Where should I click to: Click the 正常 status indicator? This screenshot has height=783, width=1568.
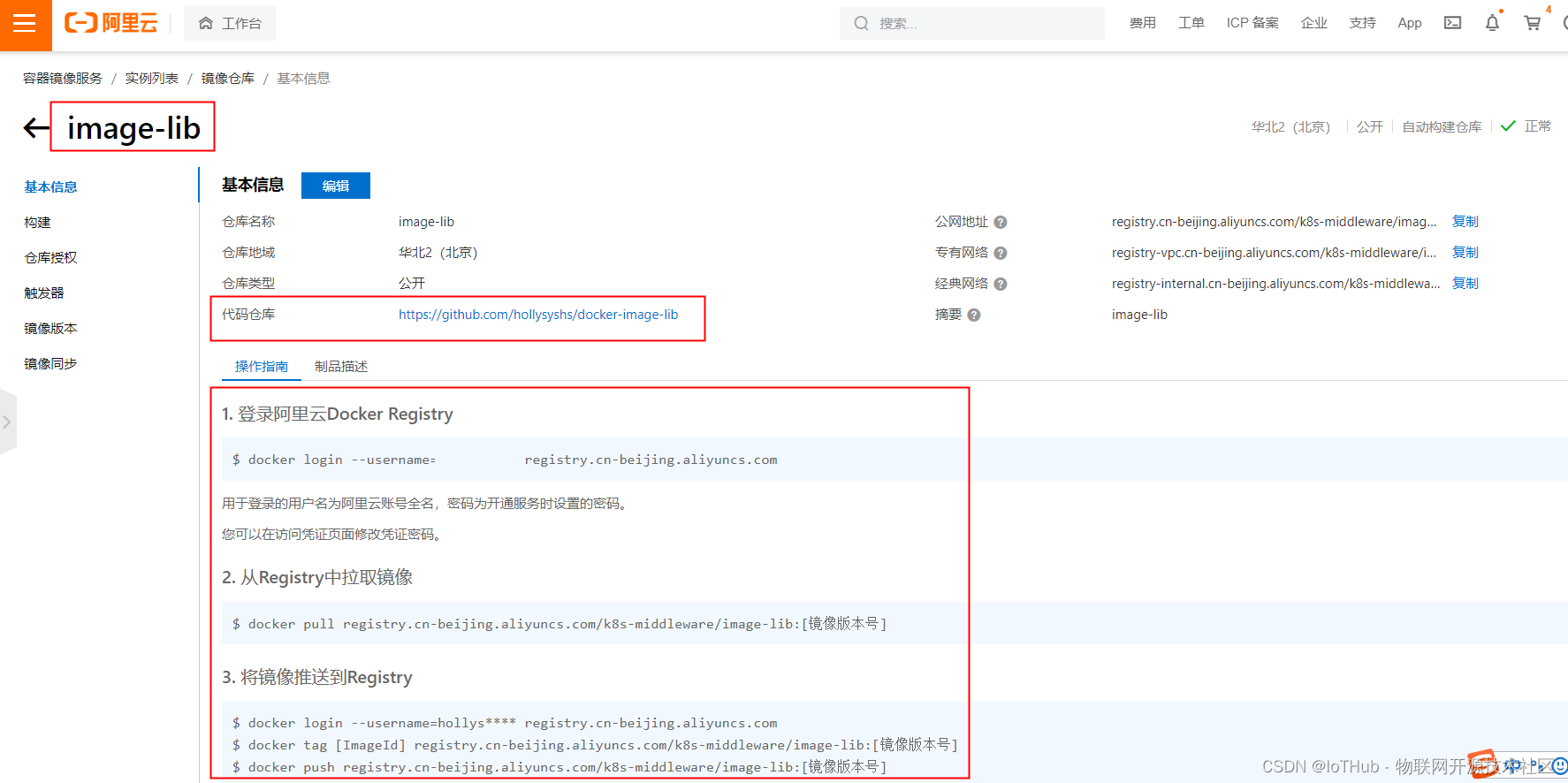pyautogui.click(x=1526, y=126)
